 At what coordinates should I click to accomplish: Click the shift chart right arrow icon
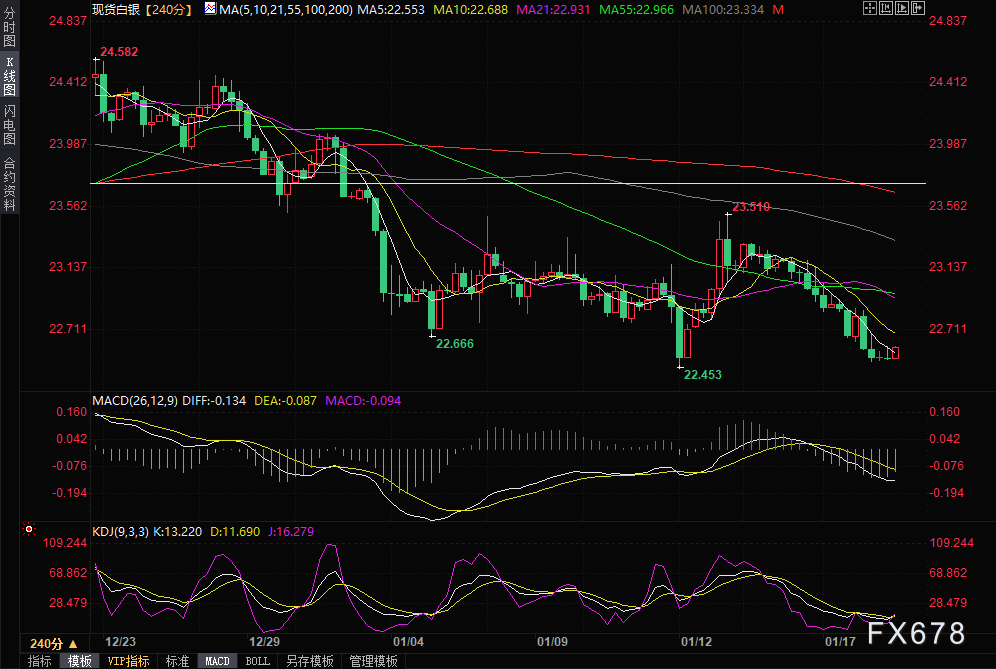pos(918,8)
